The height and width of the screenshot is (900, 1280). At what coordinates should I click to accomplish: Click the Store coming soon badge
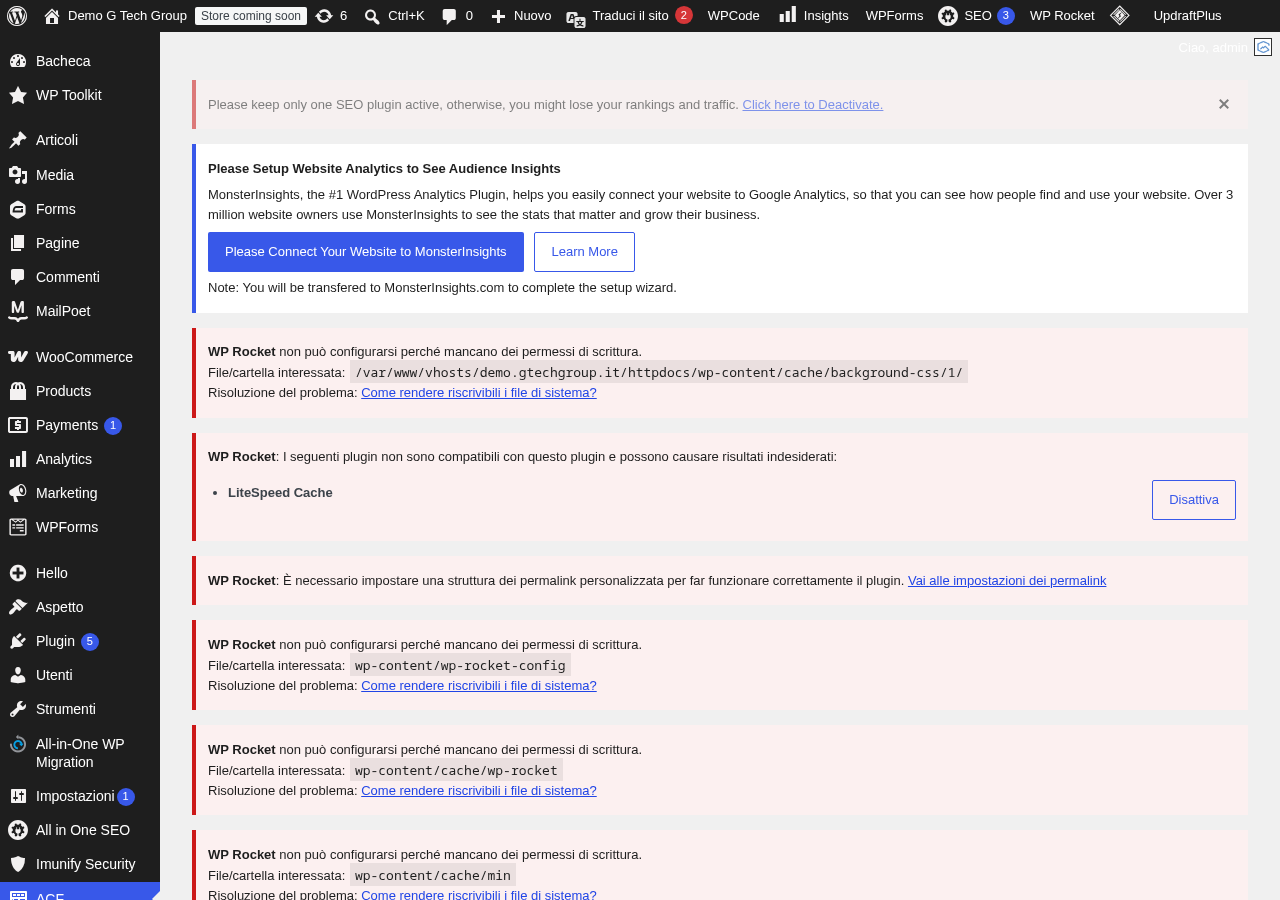click(x=251, y=16)
